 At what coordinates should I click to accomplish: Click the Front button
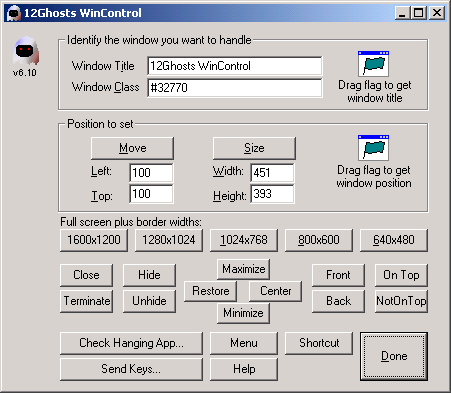(x=338, y=275)
